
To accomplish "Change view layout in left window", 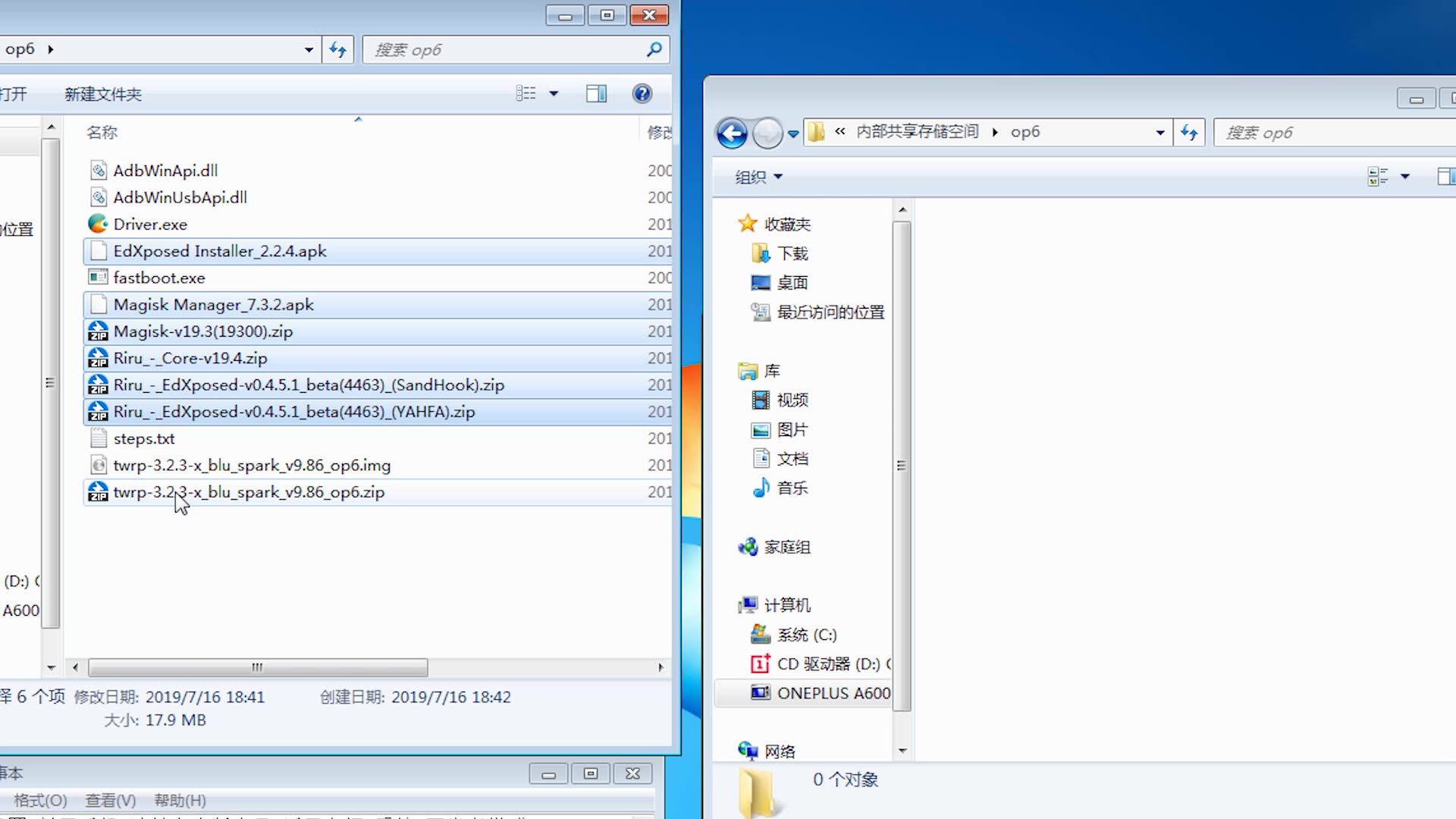I will (526, 93).
